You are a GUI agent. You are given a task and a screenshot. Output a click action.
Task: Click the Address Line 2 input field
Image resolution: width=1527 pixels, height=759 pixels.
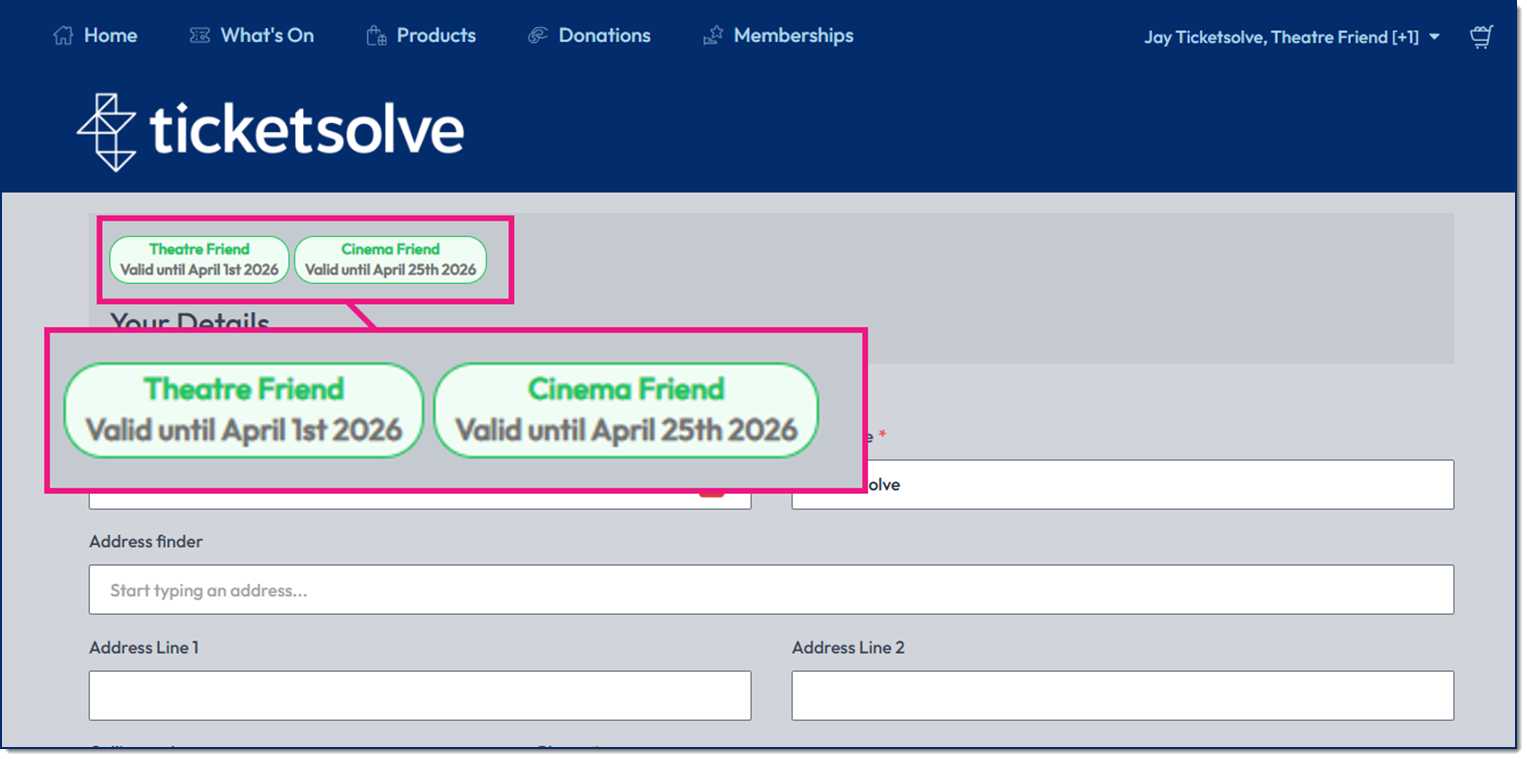[x=1123, y=696]
